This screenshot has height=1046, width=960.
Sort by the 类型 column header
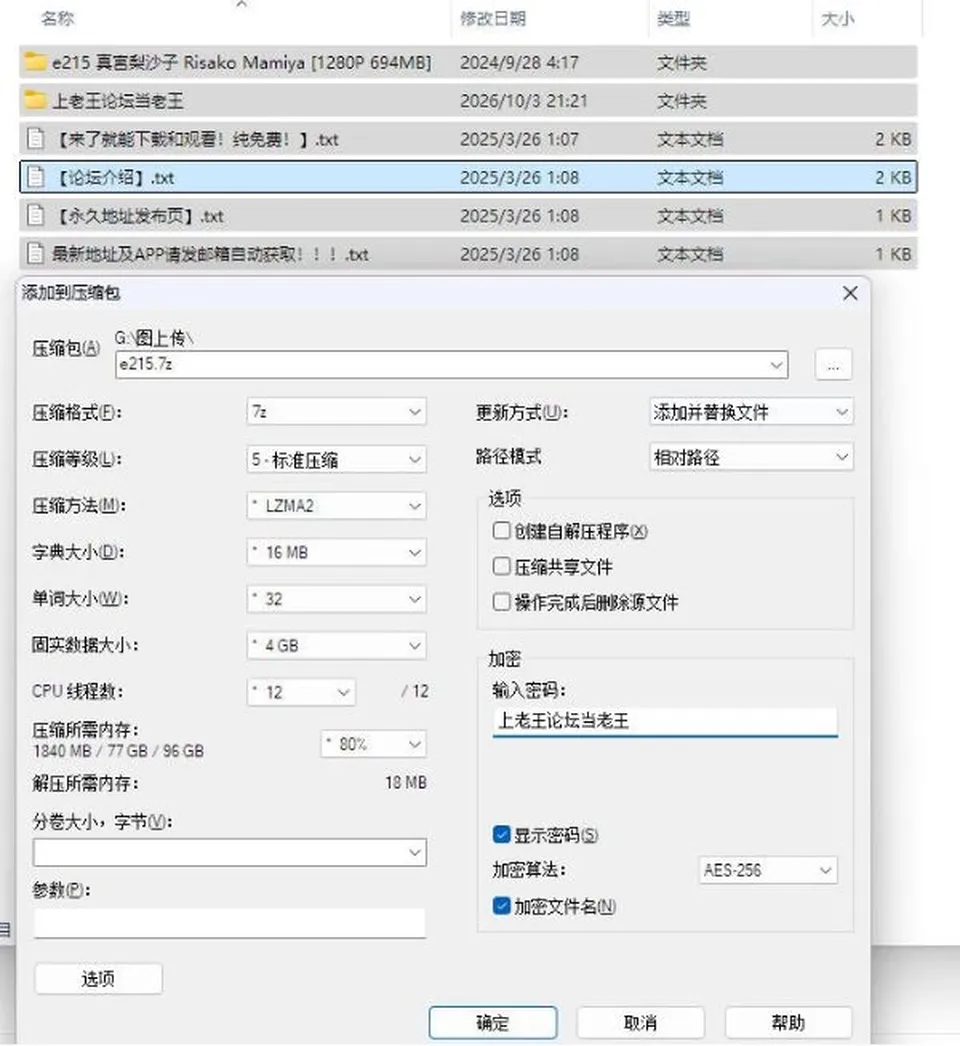point(673,18)
